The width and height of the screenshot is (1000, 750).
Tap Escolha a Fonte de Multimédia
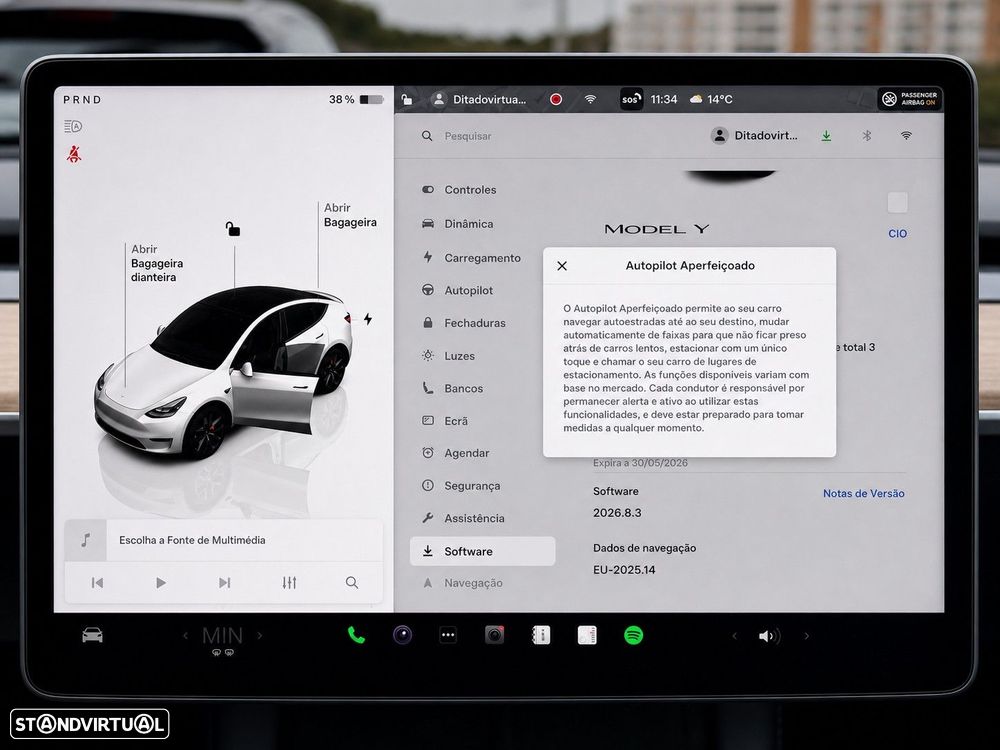click(192, 540)
